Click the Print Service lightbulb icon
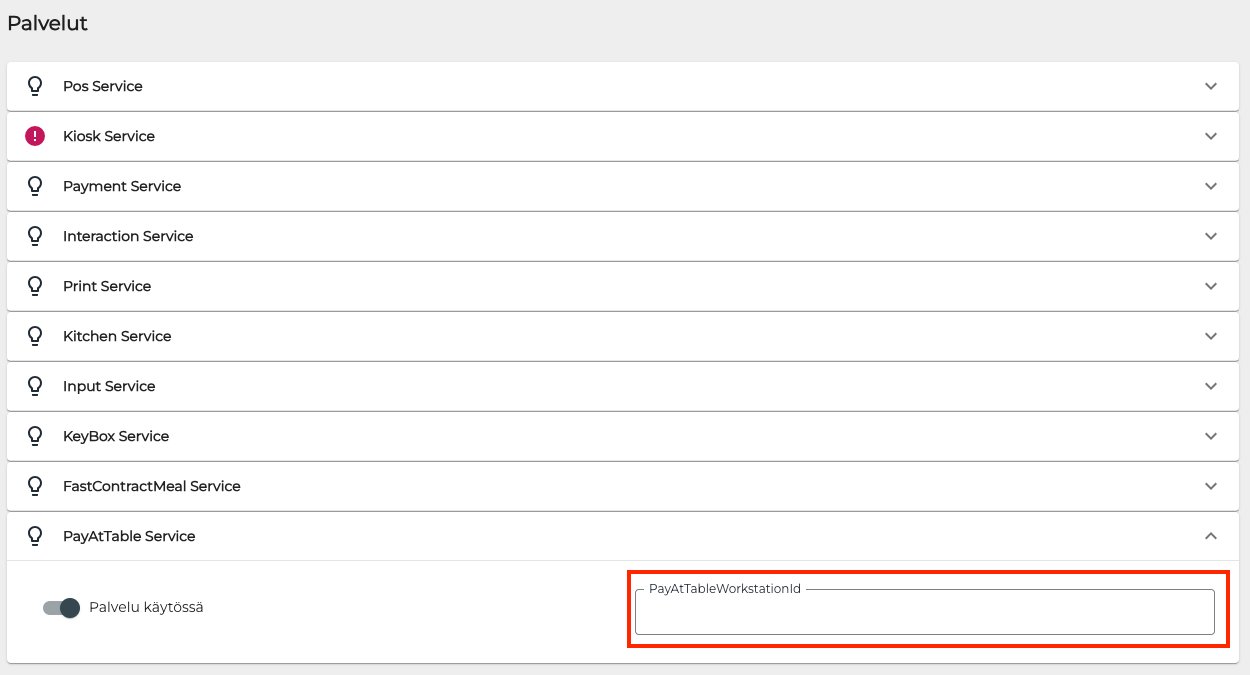This screenshot has height=675, width=1250. pos(35,286)
